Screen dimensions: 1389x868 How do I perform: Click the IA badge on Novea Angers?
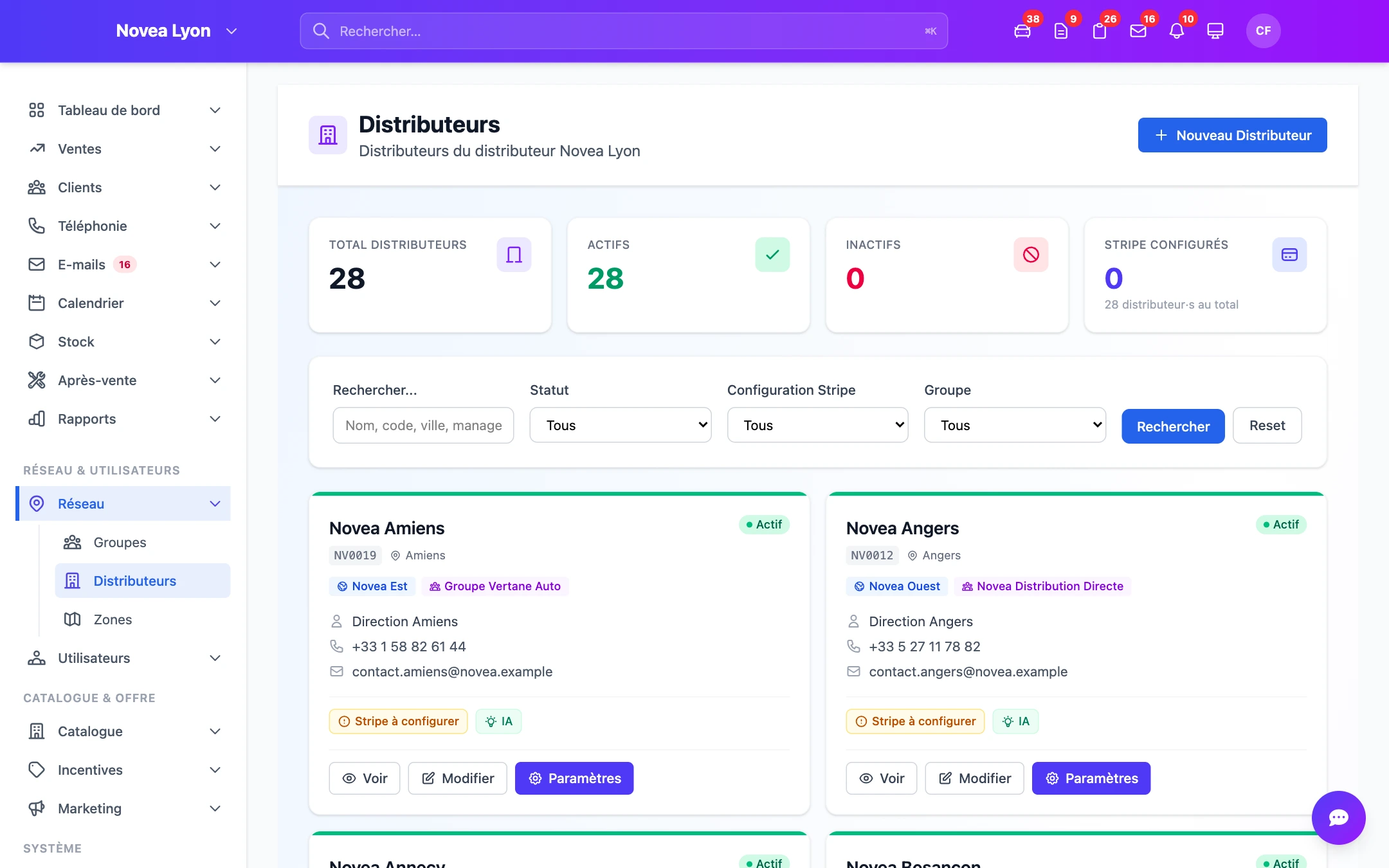[1015, 721]
